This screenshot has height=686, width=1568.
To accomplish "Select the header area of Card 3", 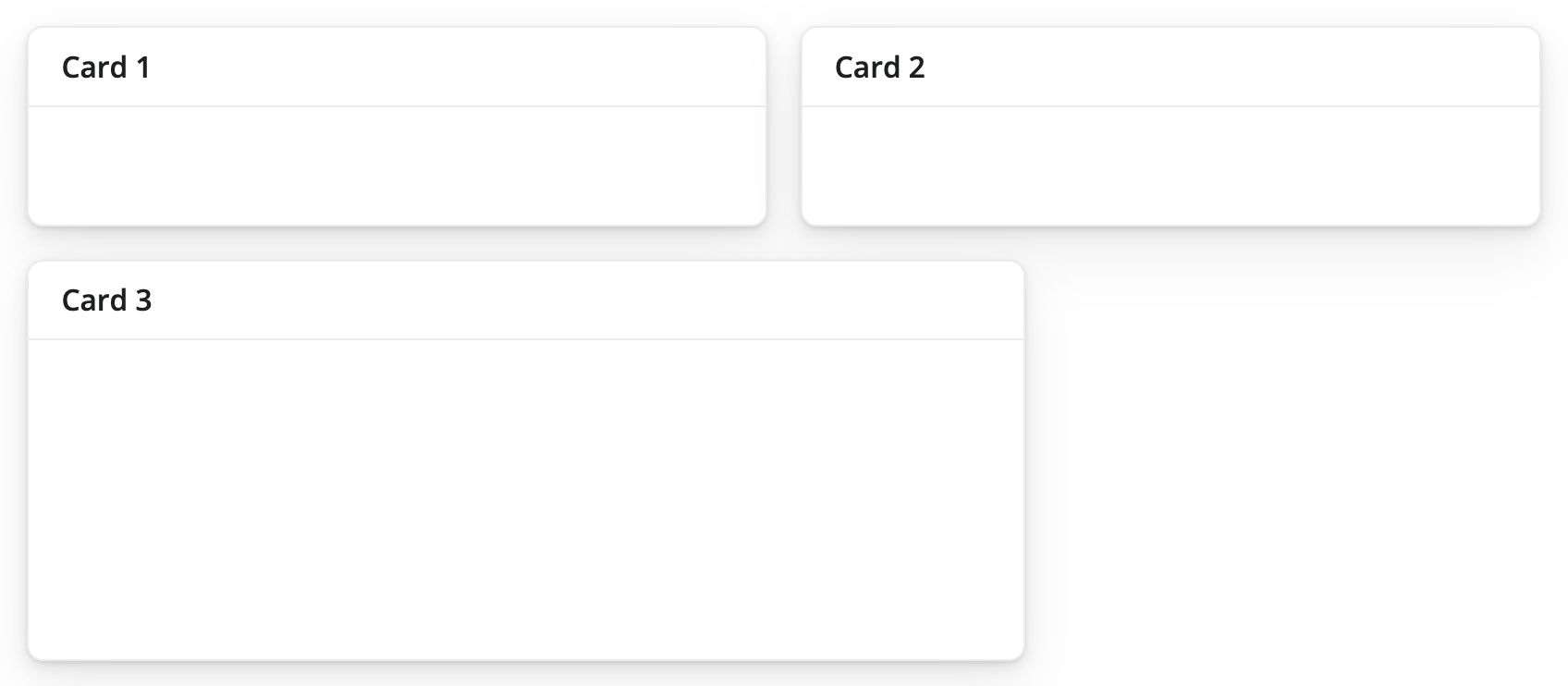I will click(527, 300).
